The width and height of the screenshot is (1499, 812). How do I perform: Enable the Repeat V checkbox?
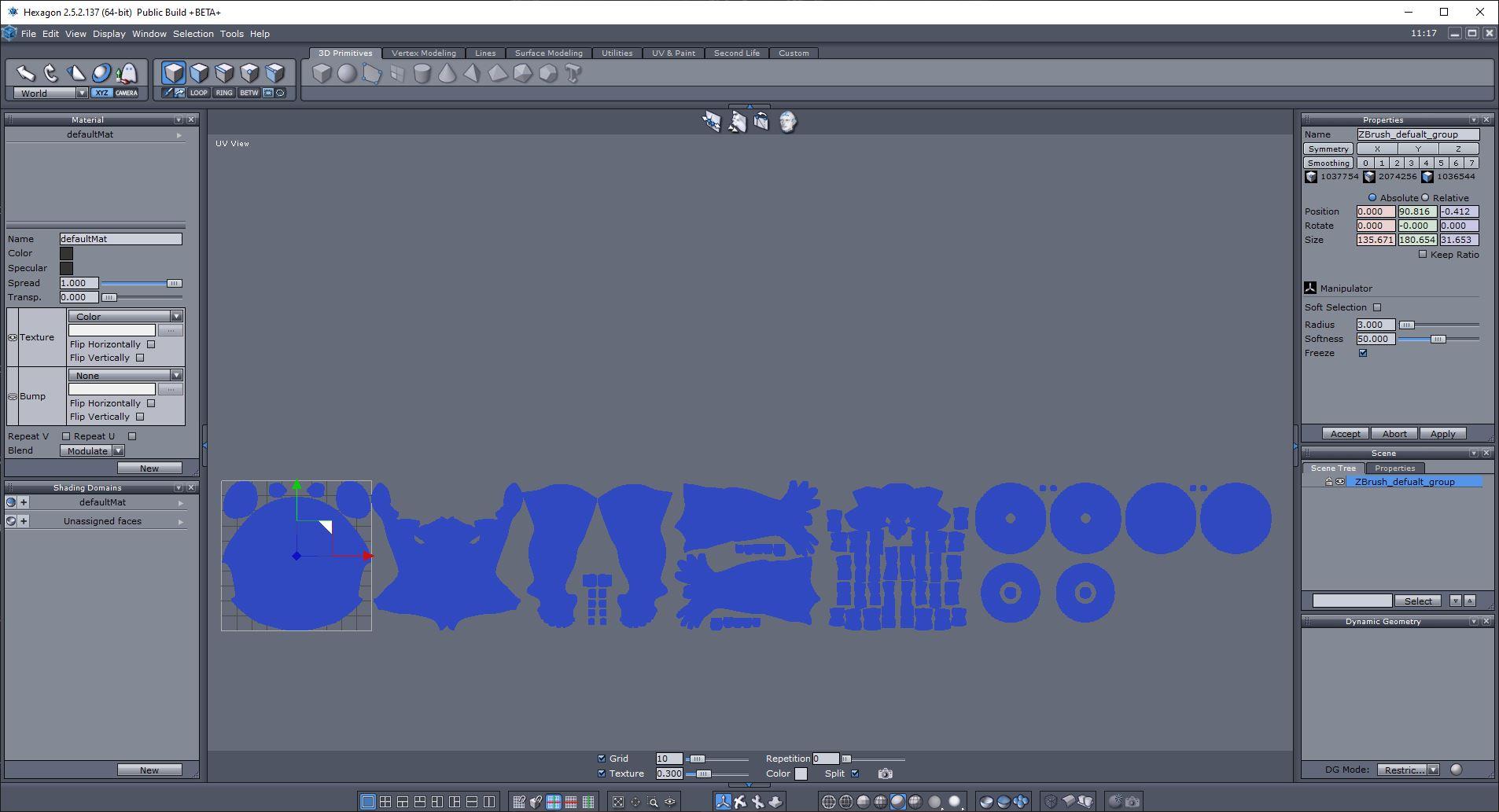pos(66,436)
